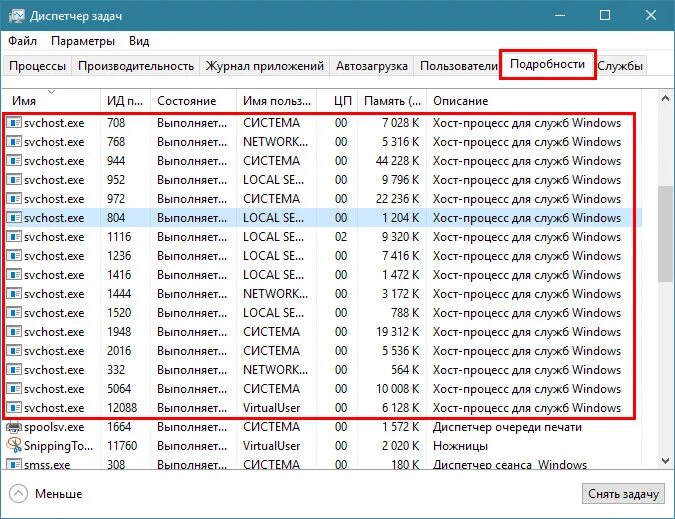Click the svchost.exe icon with PID 944

[x=14, y=161]
